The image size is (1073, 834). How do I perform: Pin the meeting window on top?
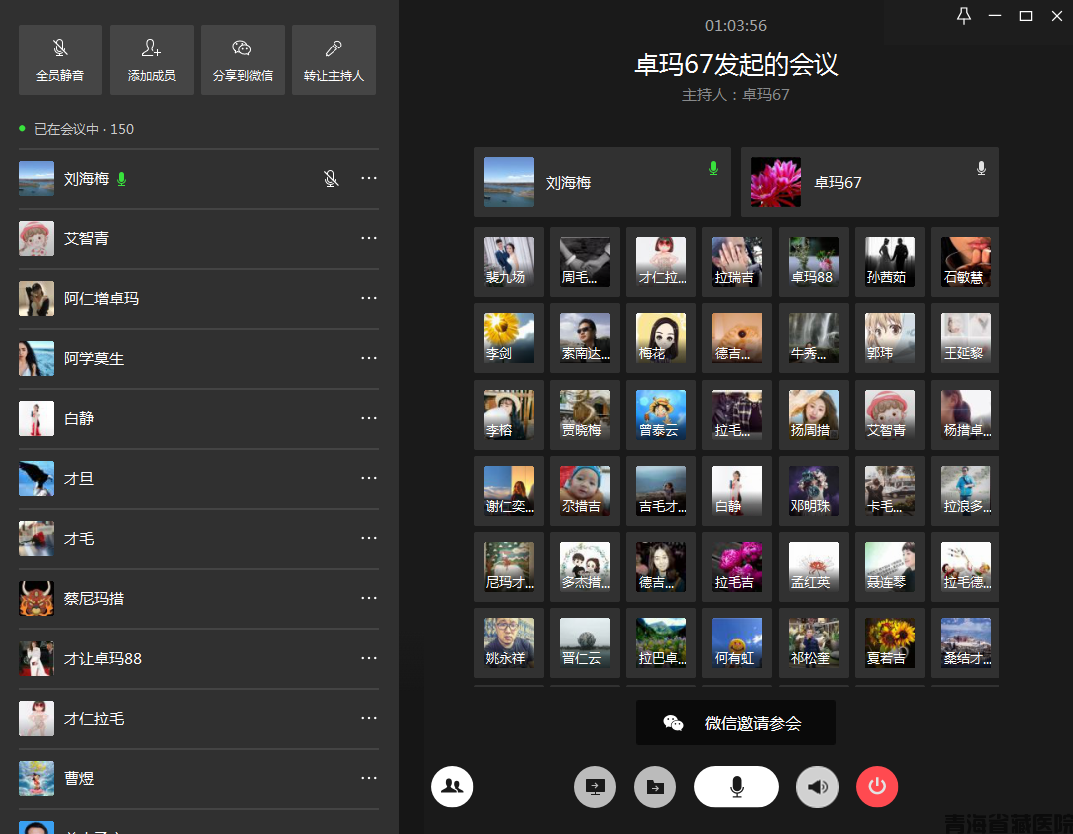tap(964, 15)
